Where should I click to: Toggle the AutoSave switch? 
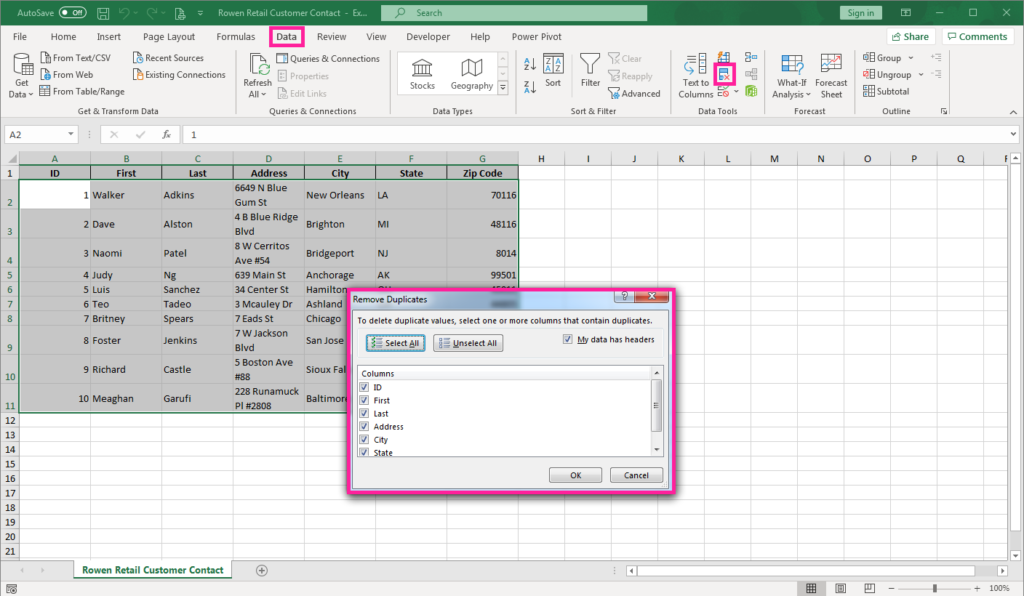(72, 12)
